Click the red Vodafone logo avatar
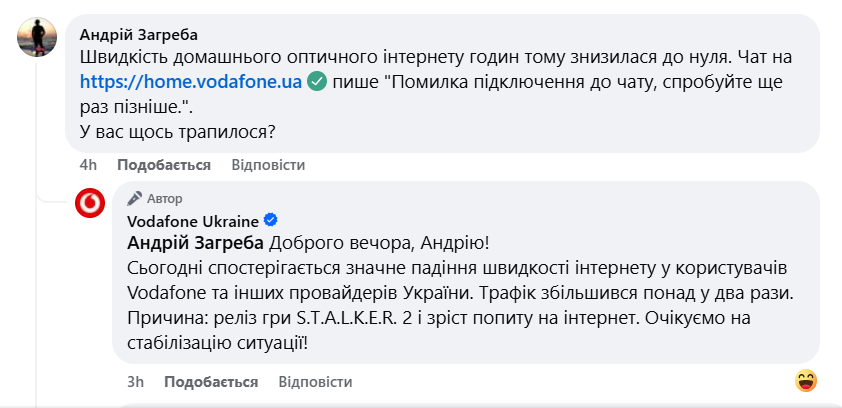842x408 pixels. click(92, 204)
